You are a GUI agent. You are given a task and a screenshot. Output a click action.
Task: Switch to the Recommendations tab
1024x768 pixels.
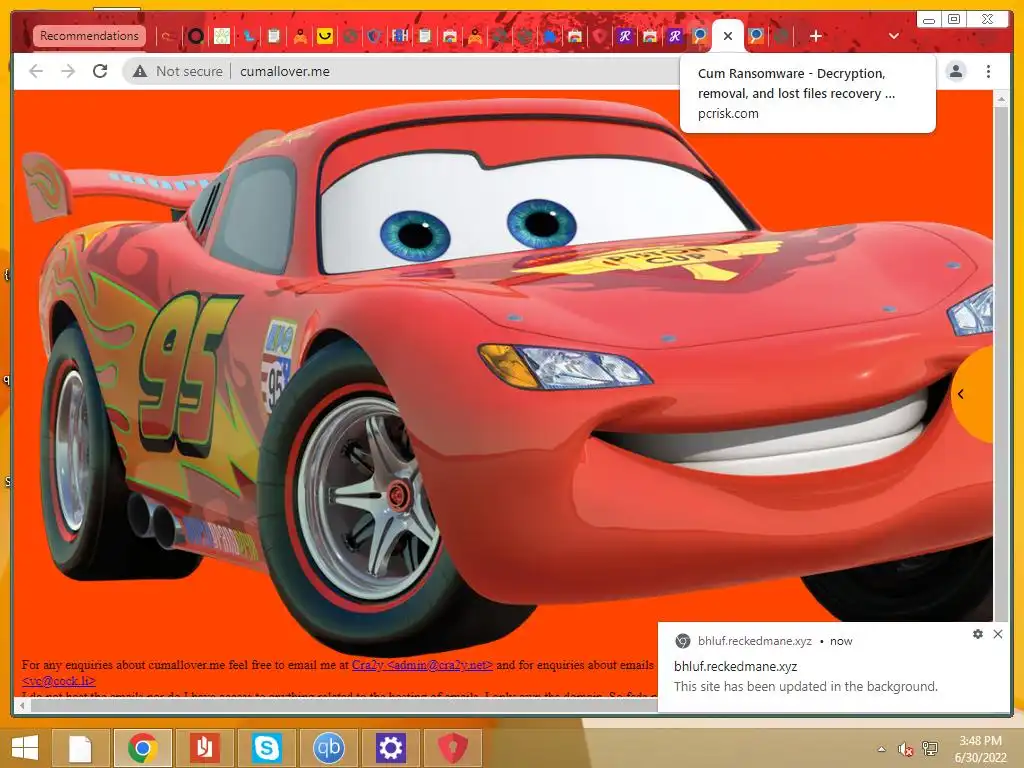coord(89,36)
